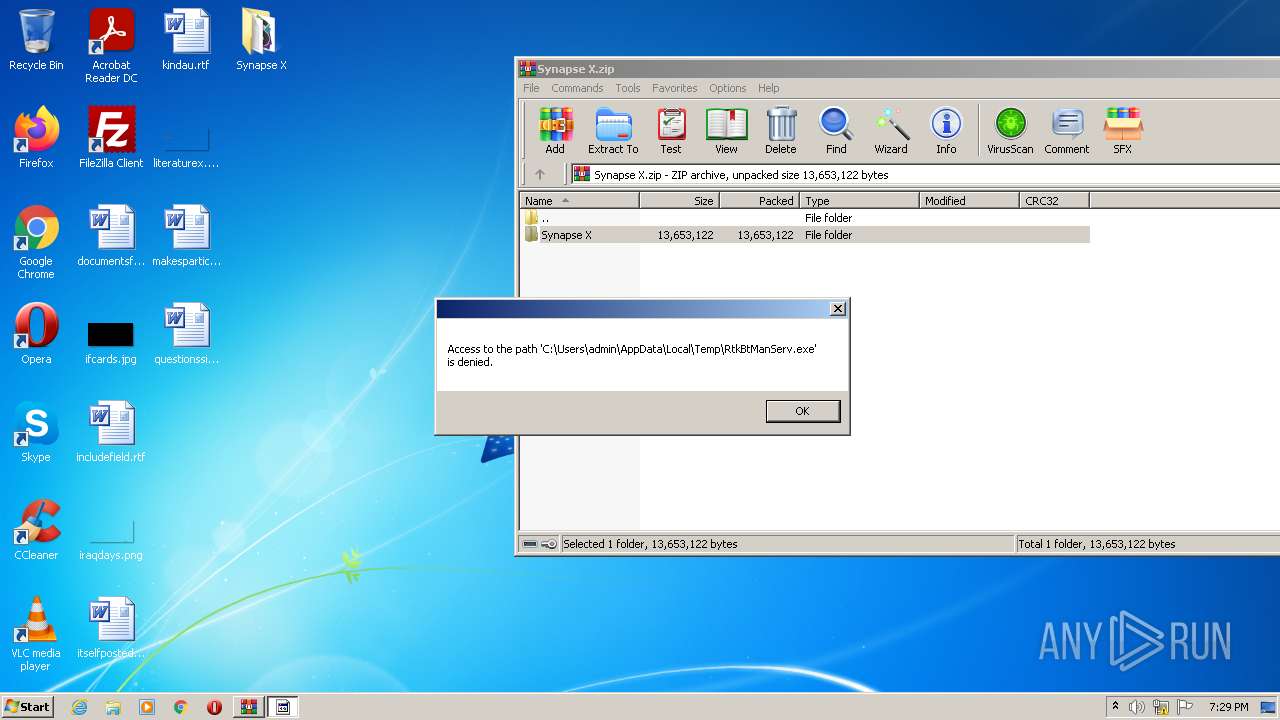Click the Find magnifier icon
The height and width of the screenshot is (720, 1280).
tap(836, 131)
